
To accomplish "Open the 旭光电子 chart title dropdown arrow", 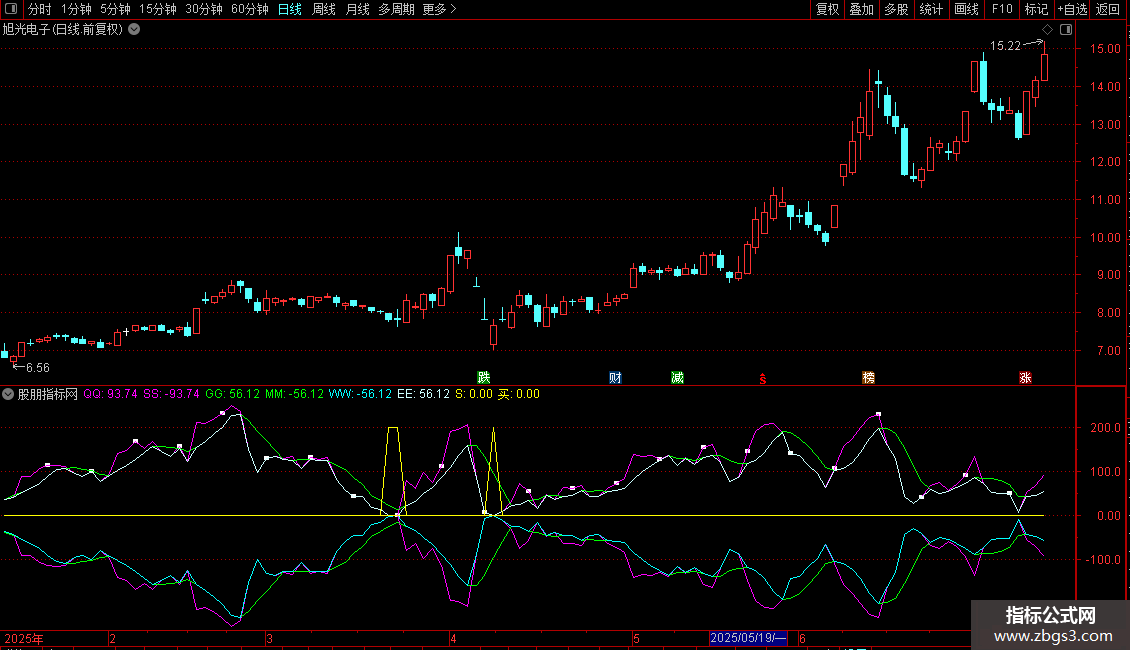I will click(134, 29).
